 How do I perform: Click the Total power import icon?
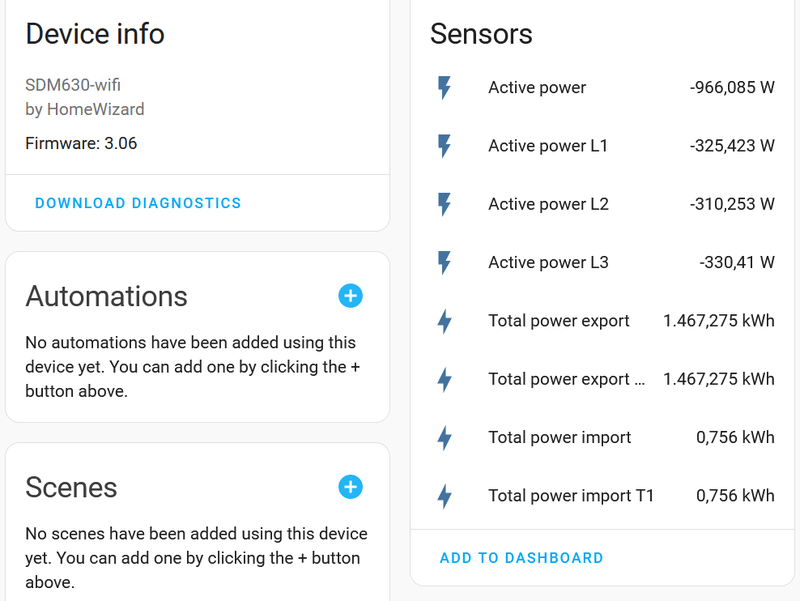[445, 437]
